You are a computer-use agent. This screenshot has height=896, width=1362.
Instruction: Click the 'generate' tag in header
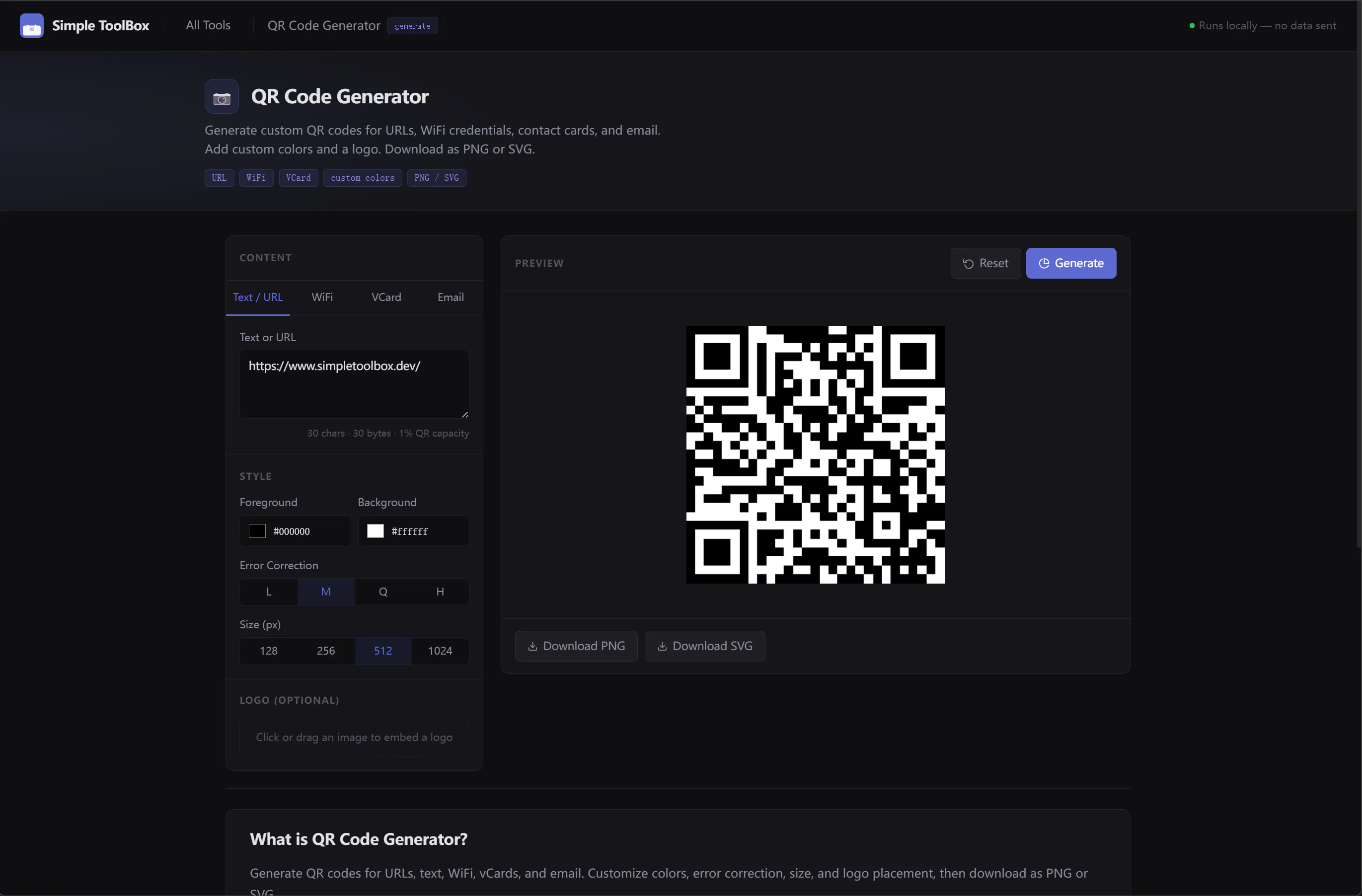pos(413,26)
